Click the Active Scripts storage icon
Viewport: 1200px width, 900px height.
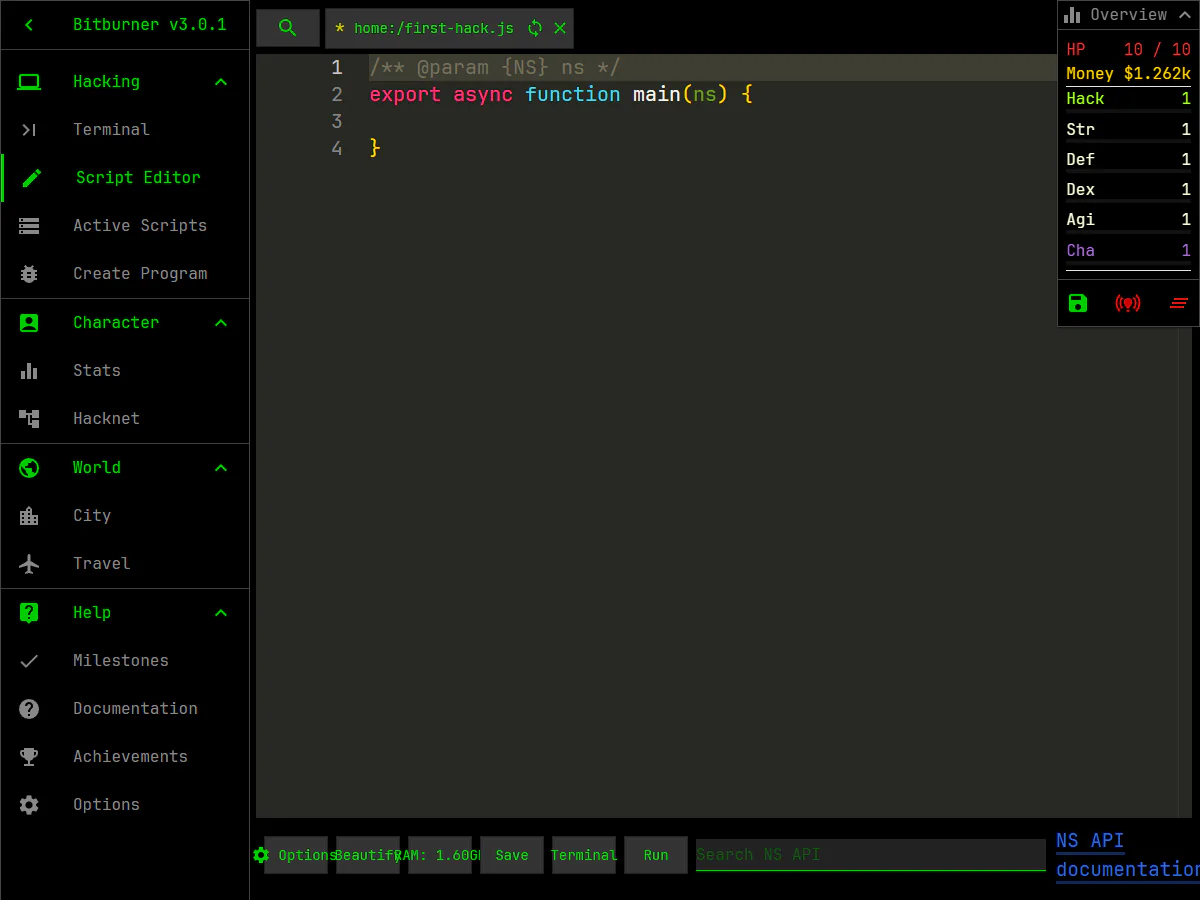click(x=29, y=226)
